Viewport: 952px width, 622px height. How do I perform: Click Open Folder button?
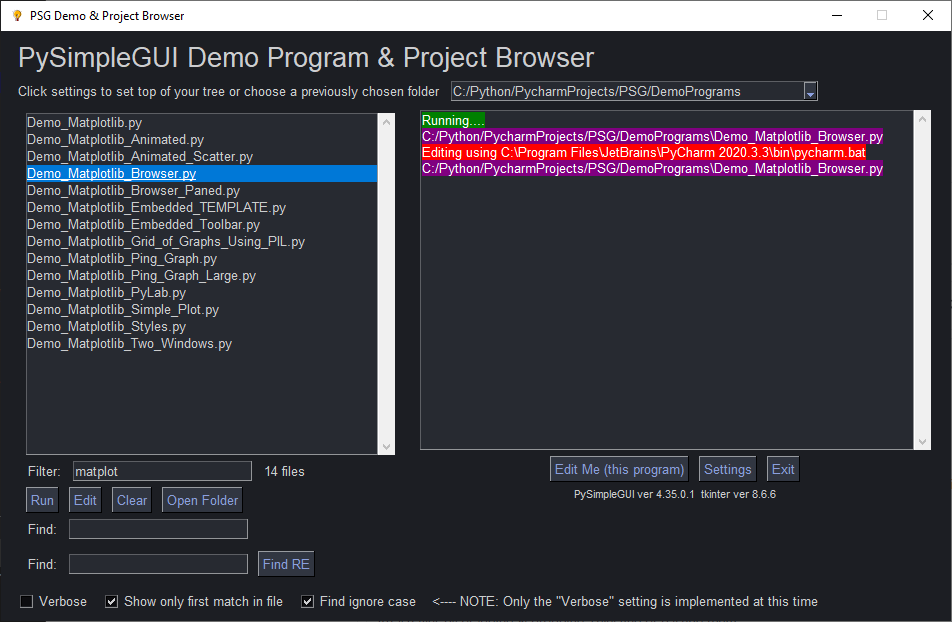(201, 499)
